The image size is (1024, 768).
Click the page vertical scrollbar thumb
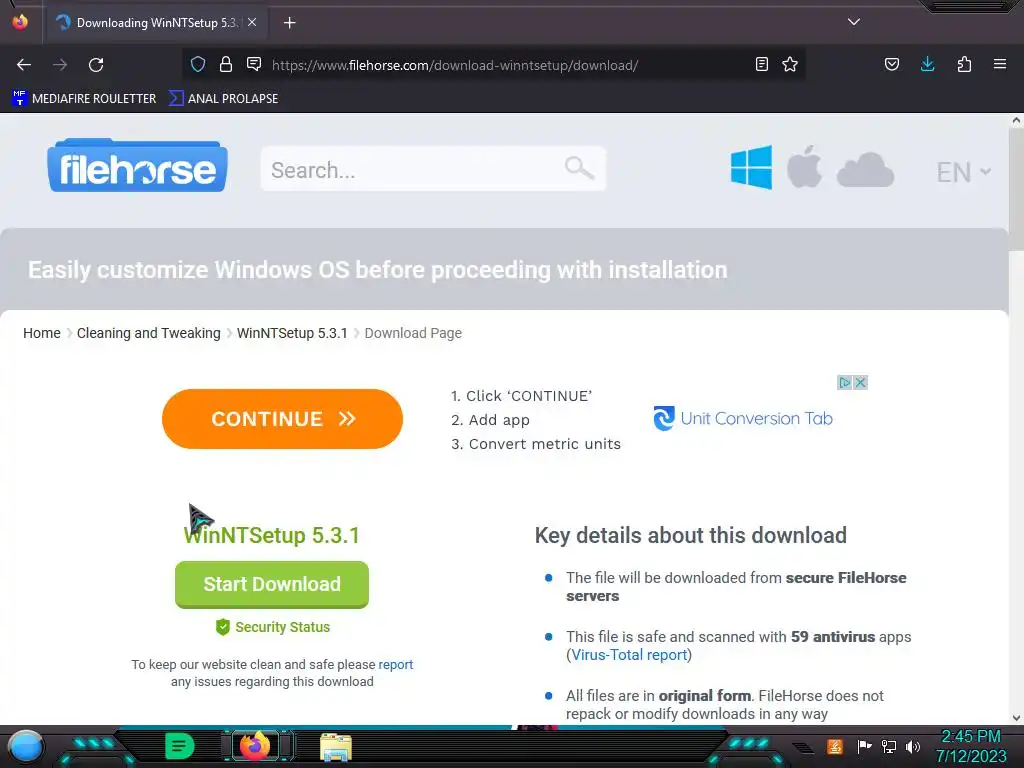click(1016, 189)
